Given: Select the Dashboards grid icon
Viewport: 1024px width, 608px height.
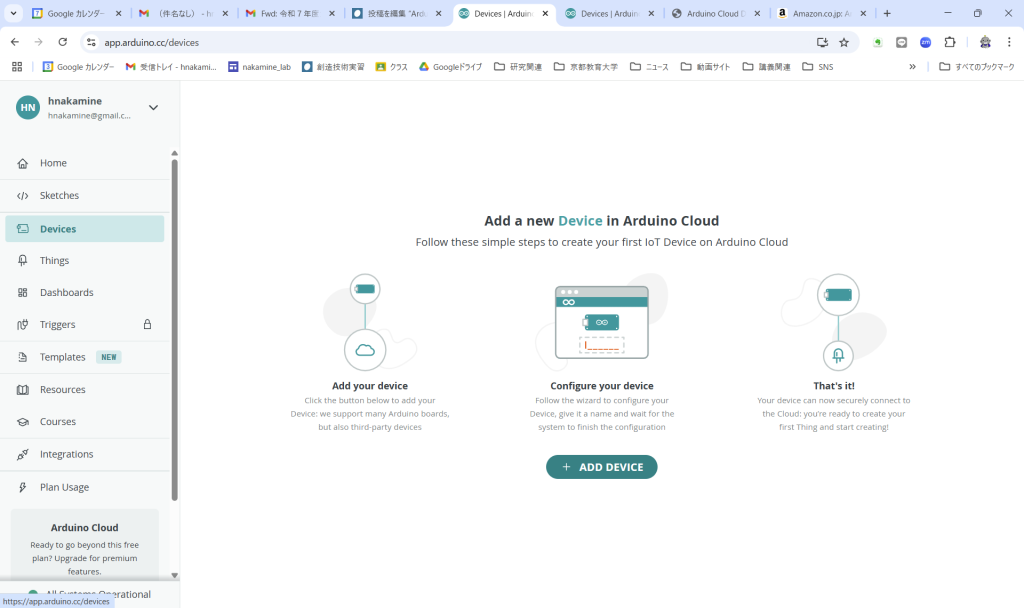Looking at the screenshot, I should pos(22,293).
